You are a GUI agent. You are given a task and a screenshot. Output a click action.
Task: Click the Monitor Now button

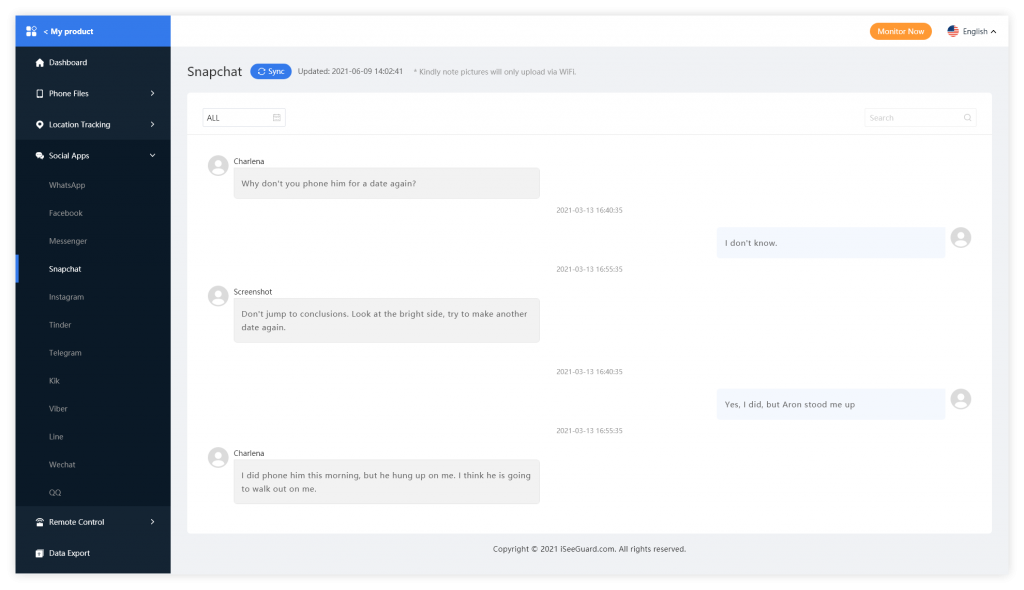coord(900,31)
